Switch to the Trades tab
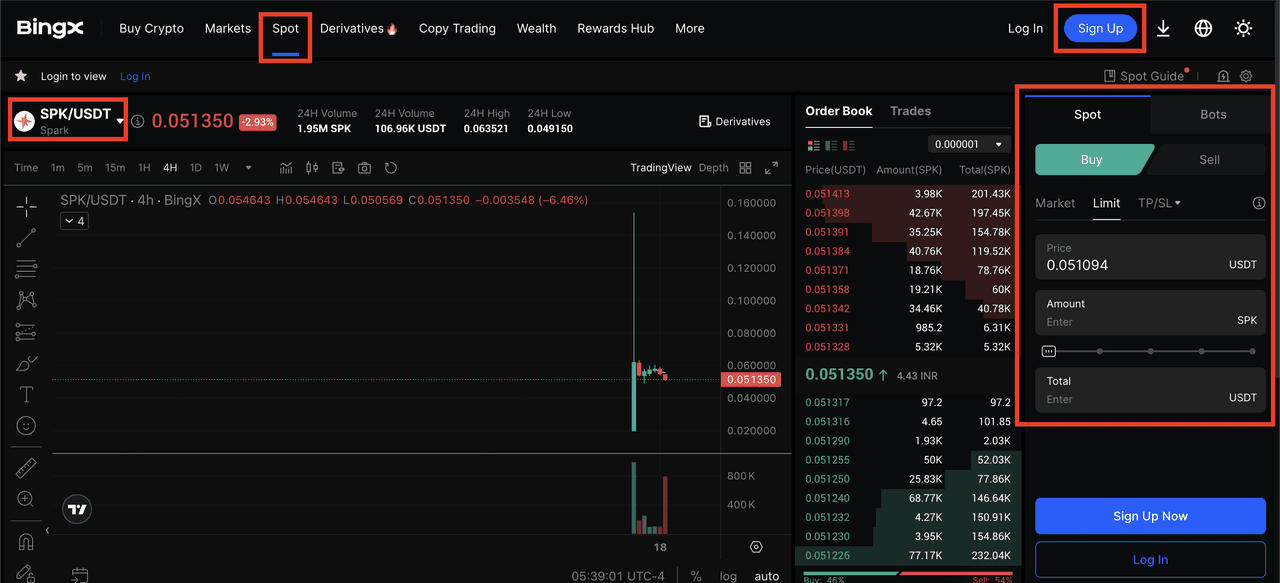The width and height of the screenshot is (1280, 583). (910, 111)
